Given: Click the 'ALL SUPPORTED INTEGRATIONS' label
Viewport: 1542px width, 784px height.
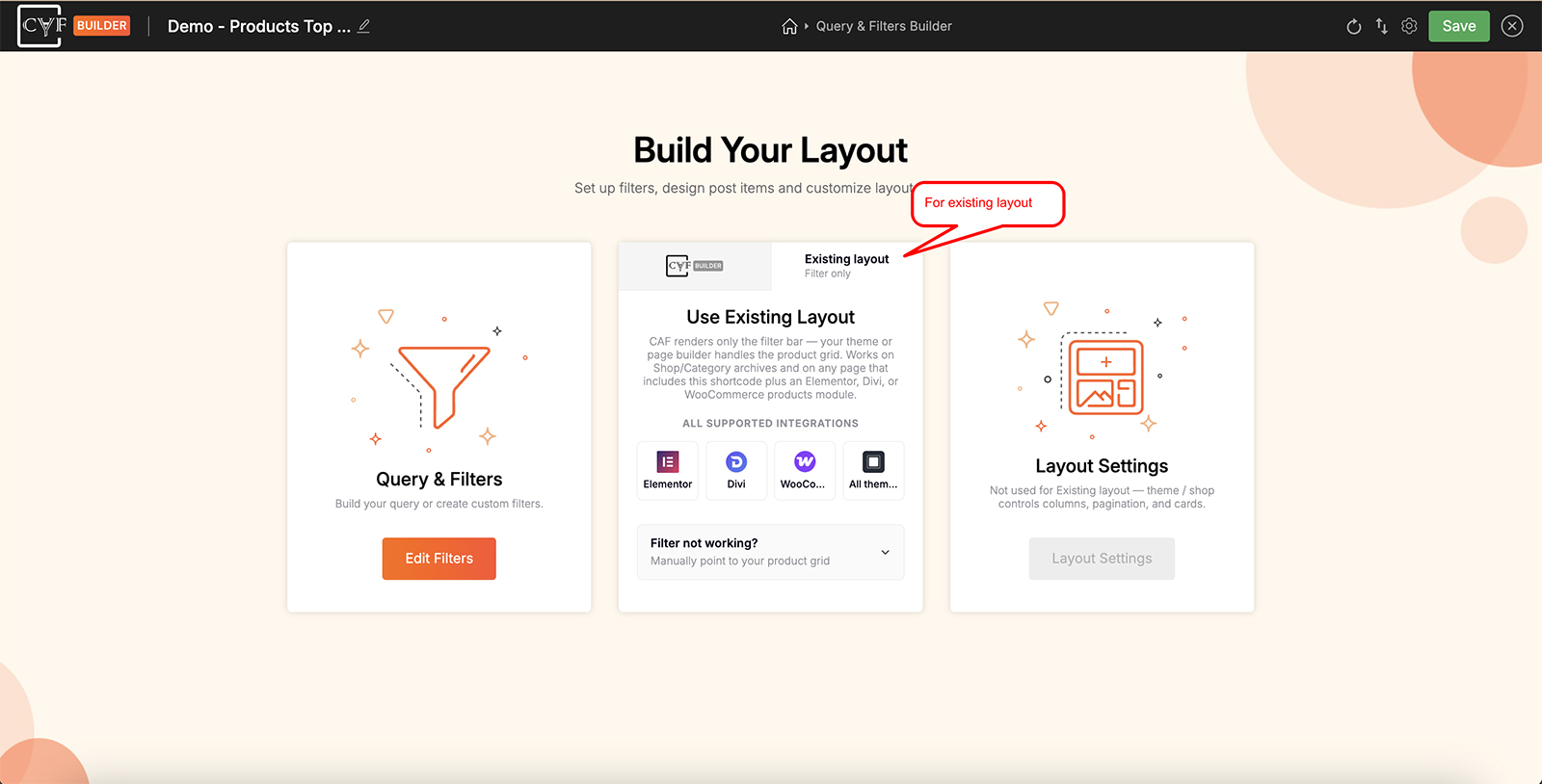Looking at the screenshot, I should (x=771, y=424).
